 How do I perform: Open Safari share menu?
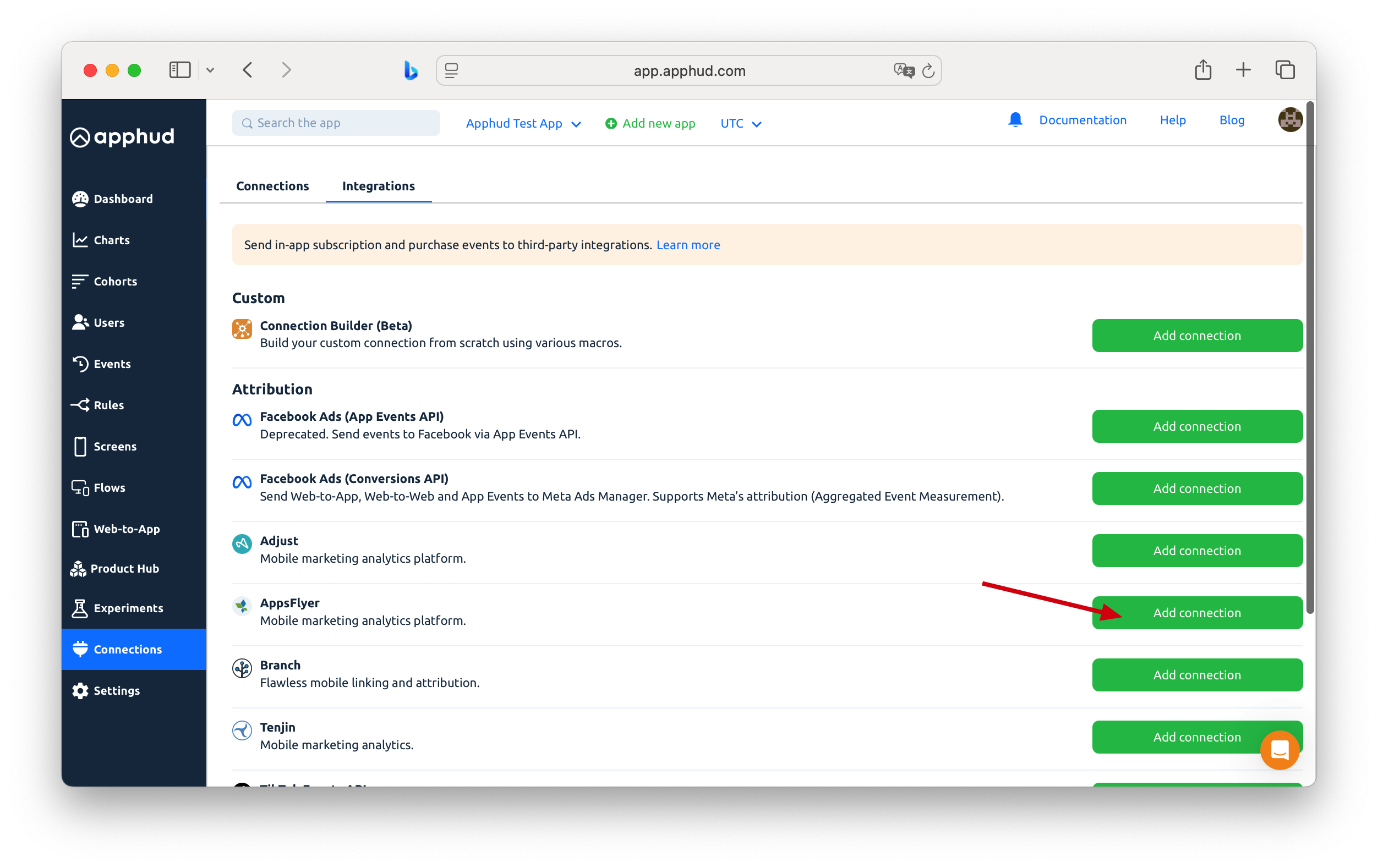coord(1203,70)
